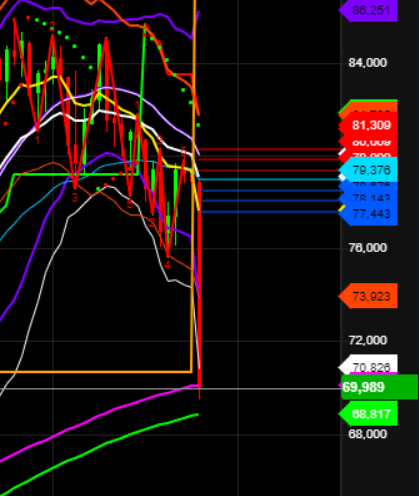Image resolution: width=419 pixels, height=496 pixels.
Task: Click the 76,000 price axis value
Action: 368,248
